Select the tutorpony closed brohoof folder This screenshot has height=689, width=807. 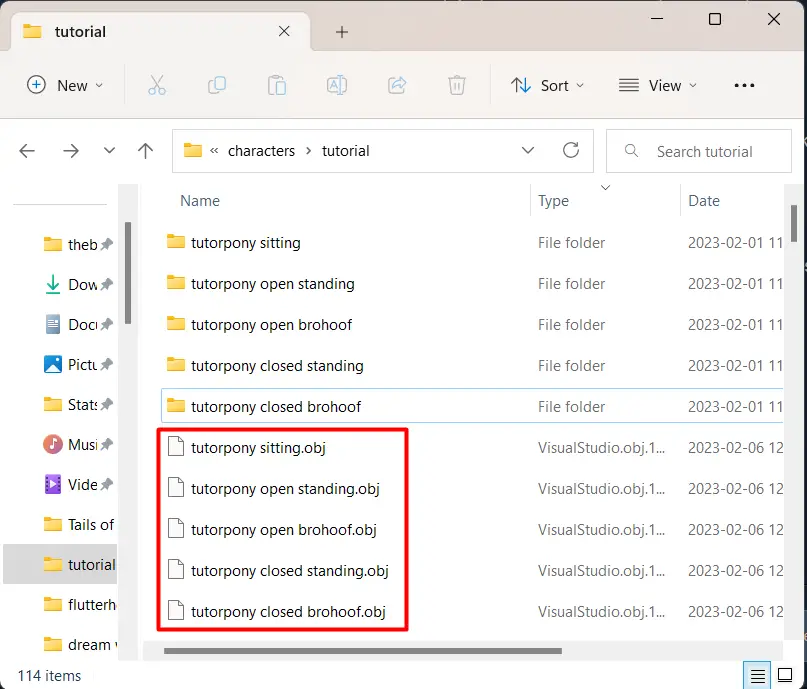tap(472, 407)
